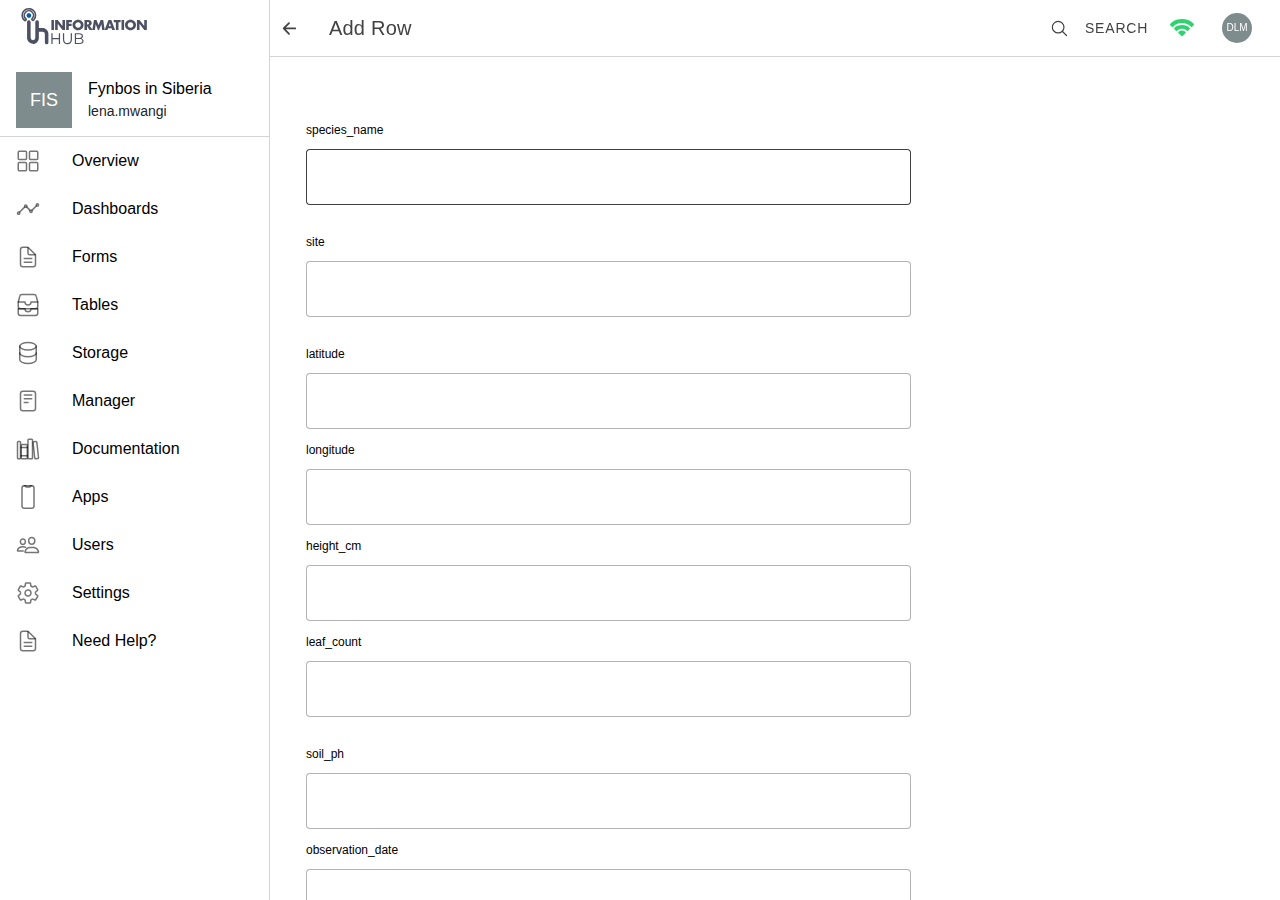Click the Fynbos in Siberia project name
The height and width of the screenshot is (900, 1280).
150,88
